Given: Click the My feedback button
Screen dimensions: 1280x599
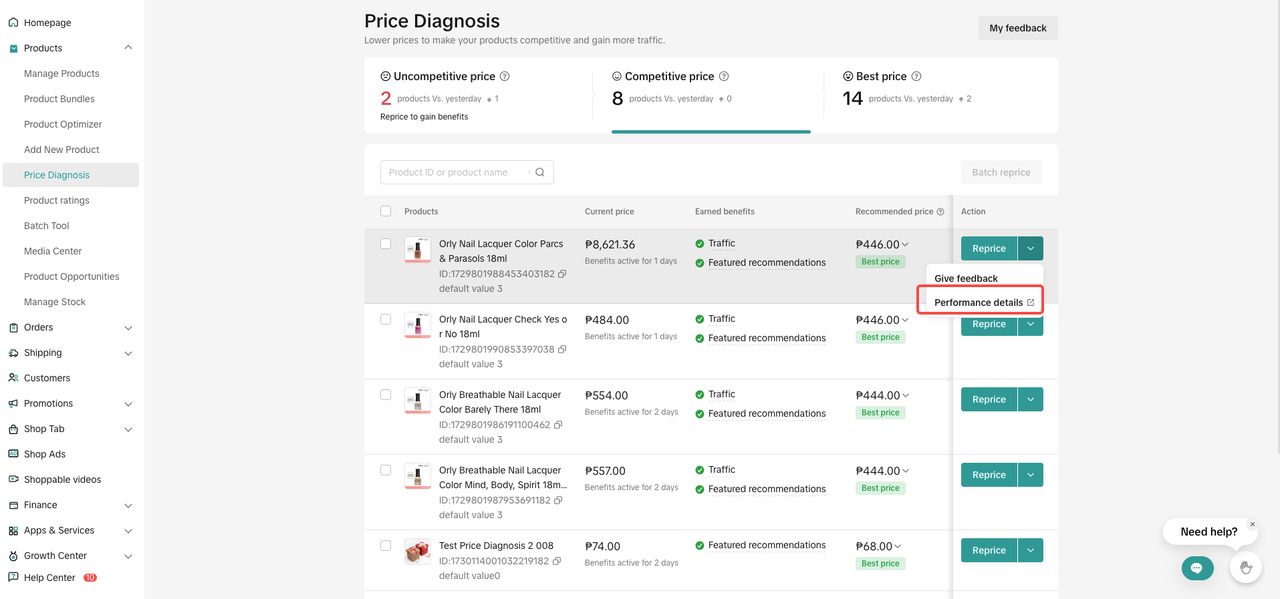Looking at the screenshot, I should coord(1017,27).
